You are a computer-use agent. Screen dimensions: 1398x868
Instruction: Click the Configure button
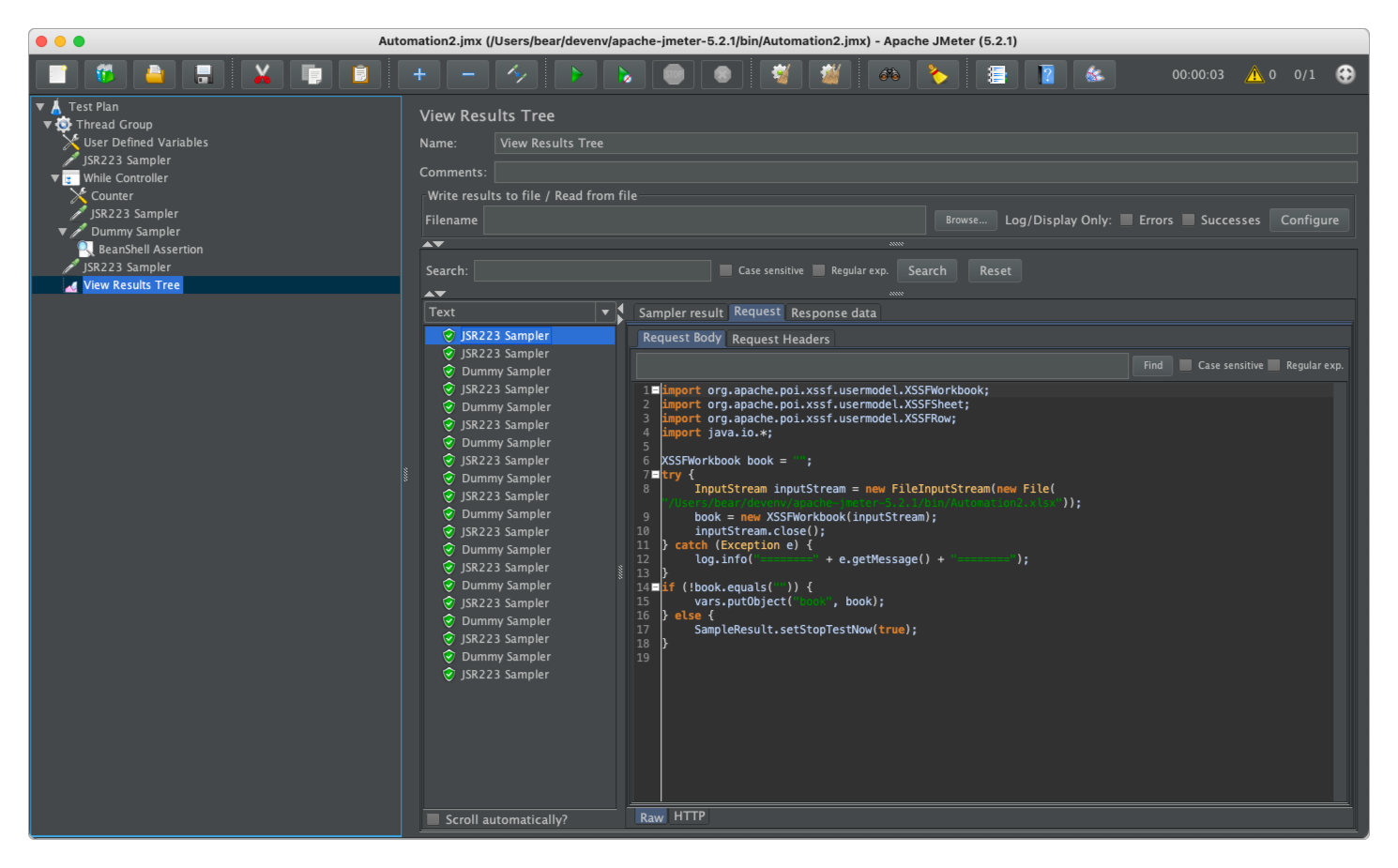(1310, 220)
